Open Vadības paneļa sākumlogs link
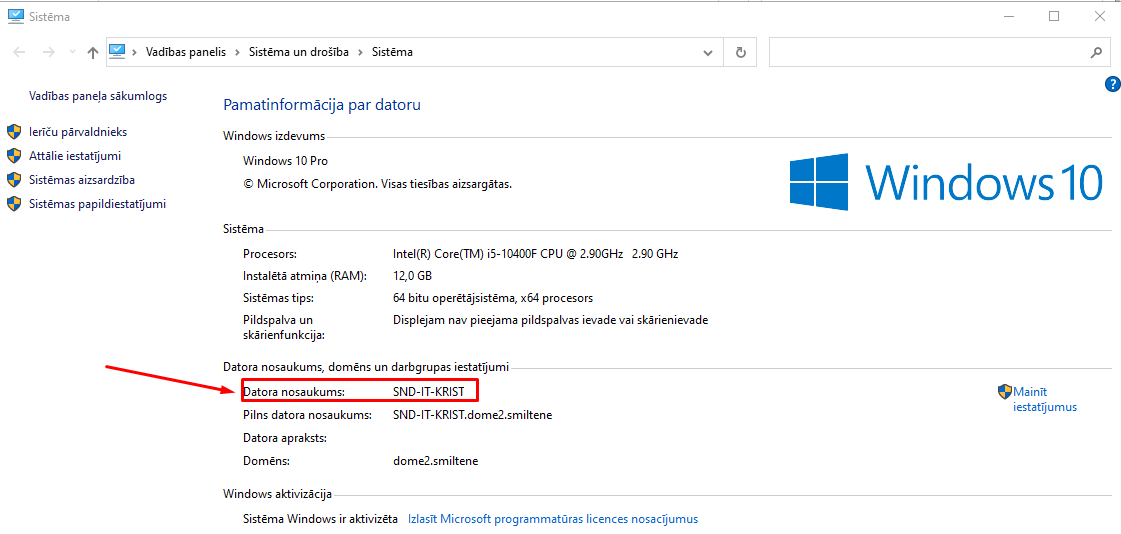This screenshot has width=1121, height=534. click(98, 95)
